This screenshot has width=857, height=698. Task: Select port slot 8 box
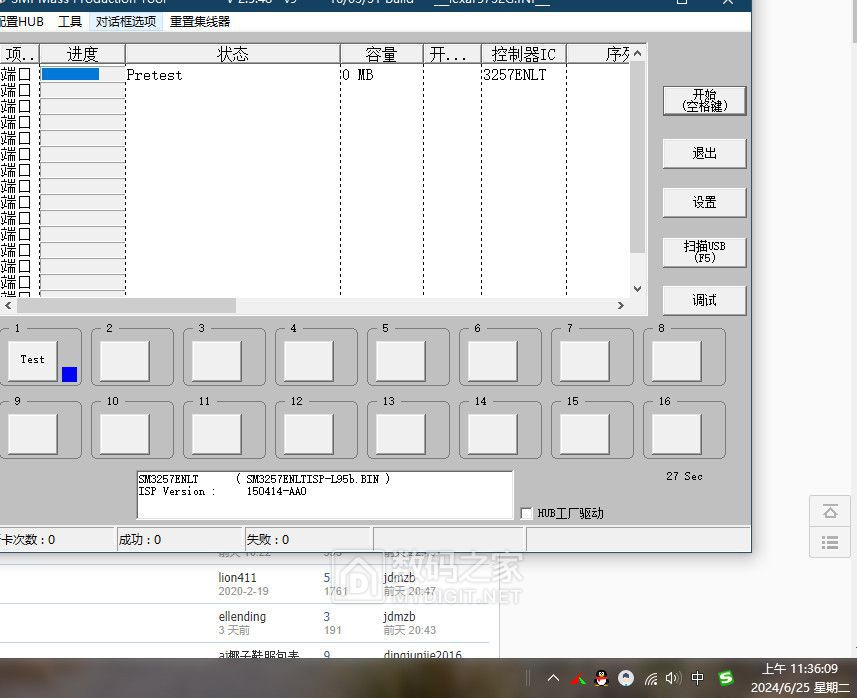[676, 360]
